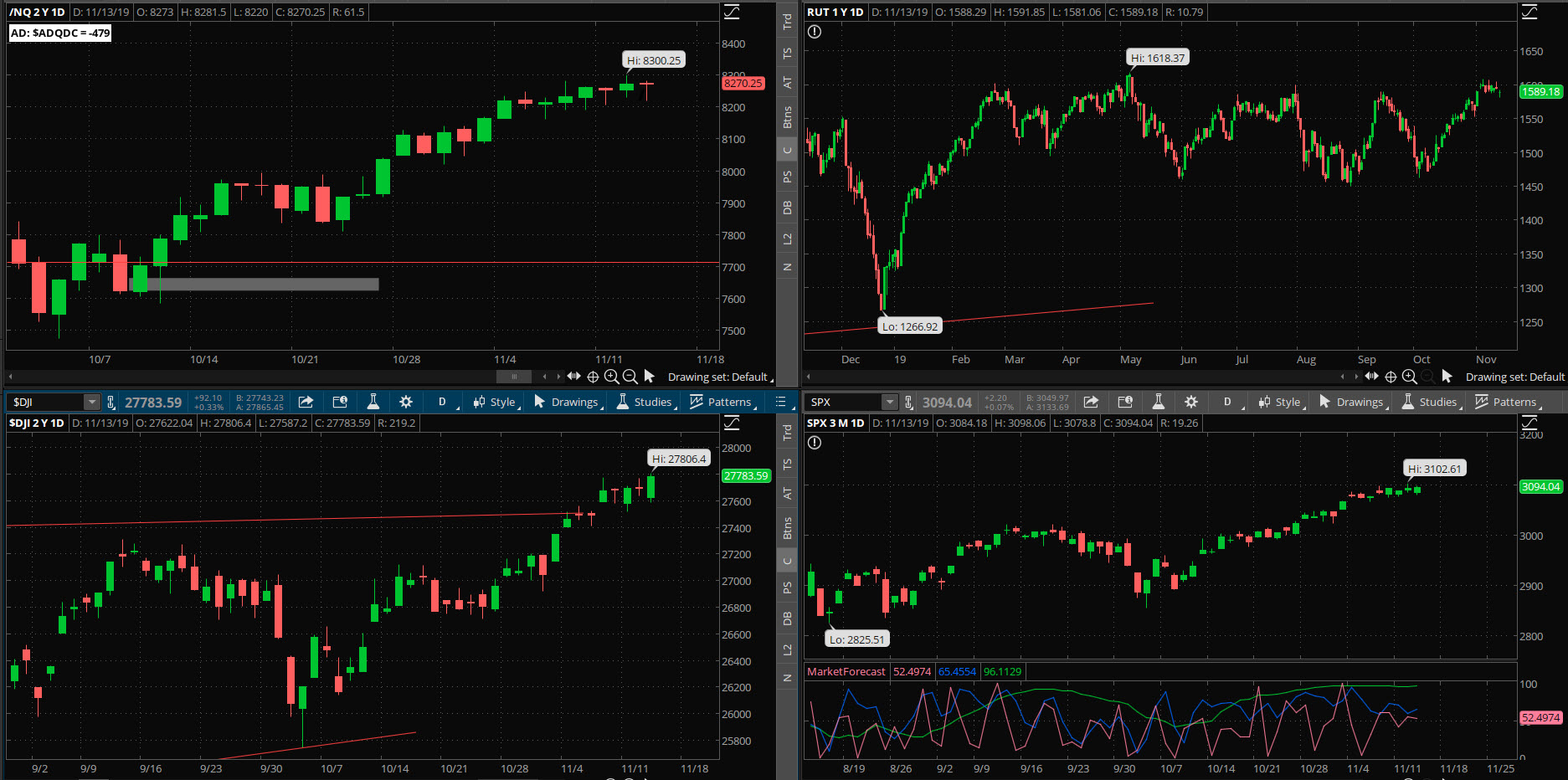Toggle the Trd side tab beside /NQ chart
The height and width of the screenshot is (780, 1568).
coord(787,22)
